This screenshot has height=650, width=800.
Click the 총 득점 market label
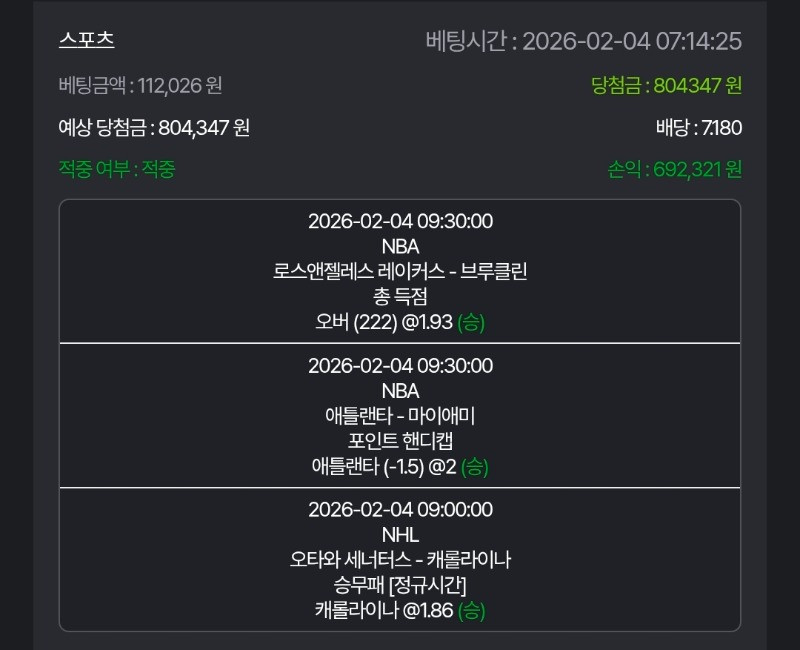[400, 296]
